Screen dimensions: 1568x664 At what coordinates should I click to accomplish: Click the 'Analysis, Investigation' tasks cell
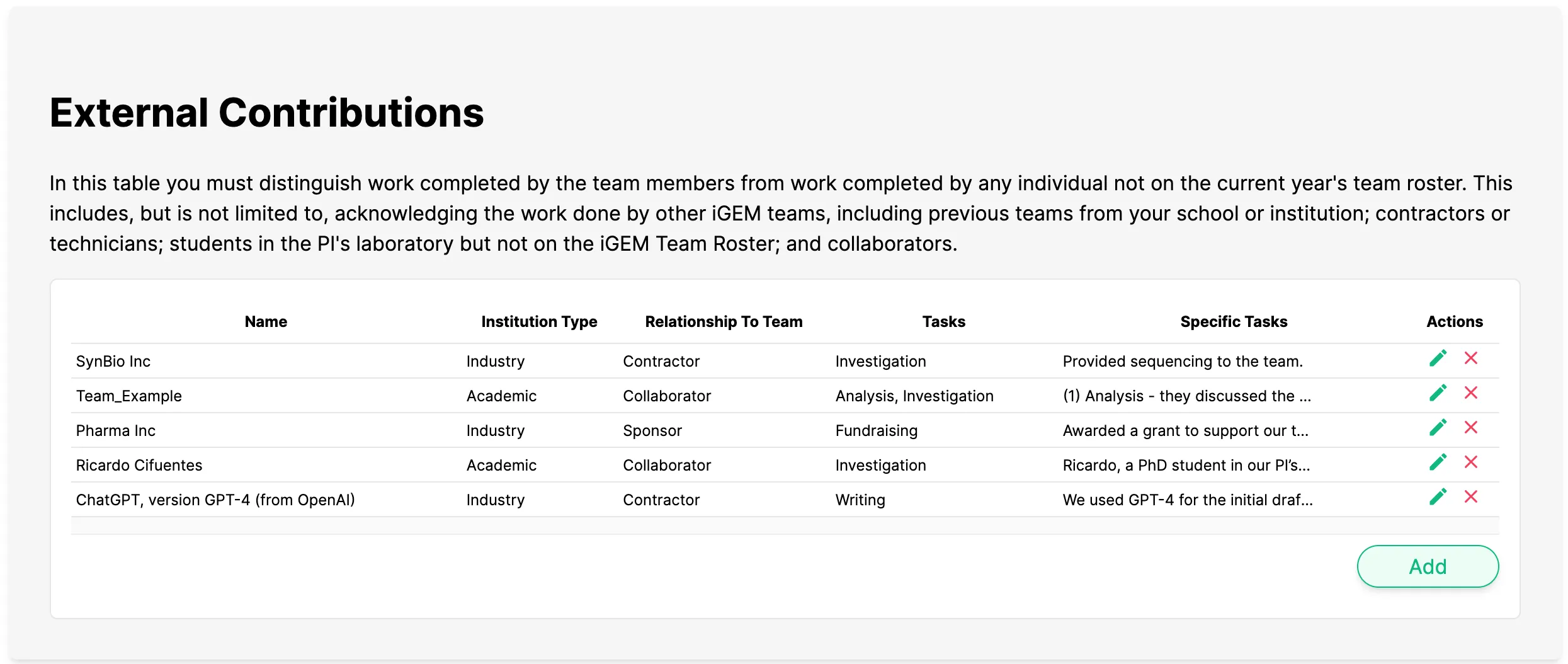914,396
